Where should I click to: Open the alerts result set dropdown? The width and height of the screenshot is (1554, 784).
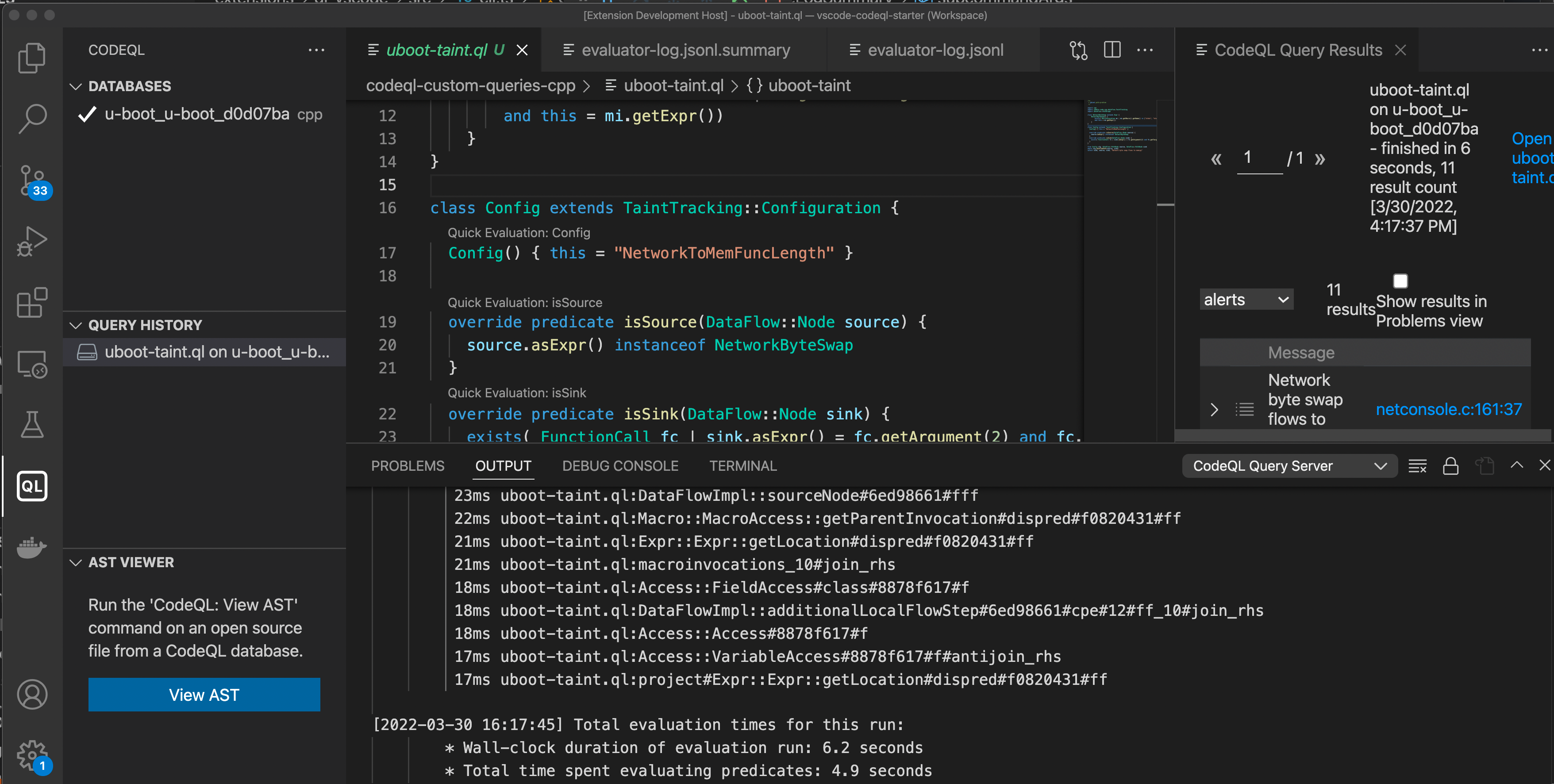pos(1246,300)
